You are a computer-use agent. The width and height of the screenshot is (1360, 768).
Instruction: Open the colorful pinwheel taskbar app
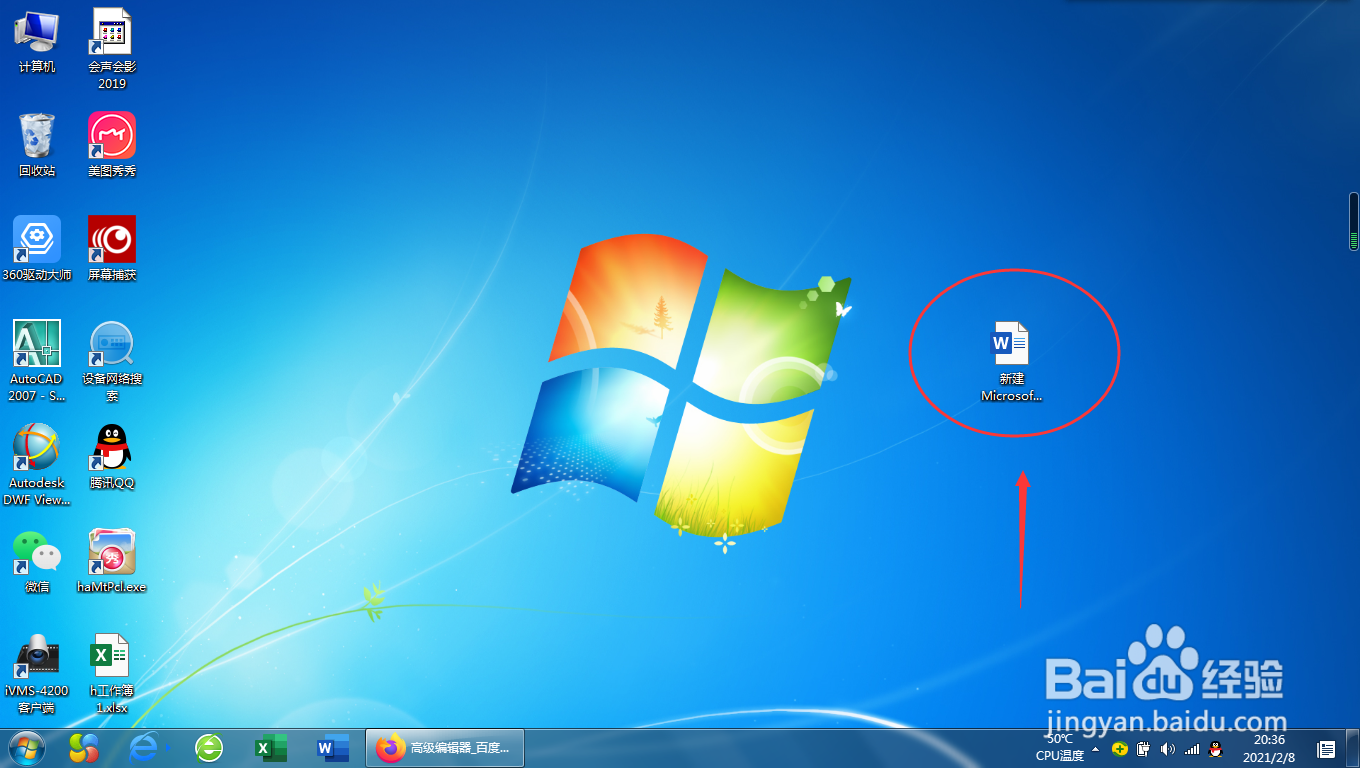point(84,748)
